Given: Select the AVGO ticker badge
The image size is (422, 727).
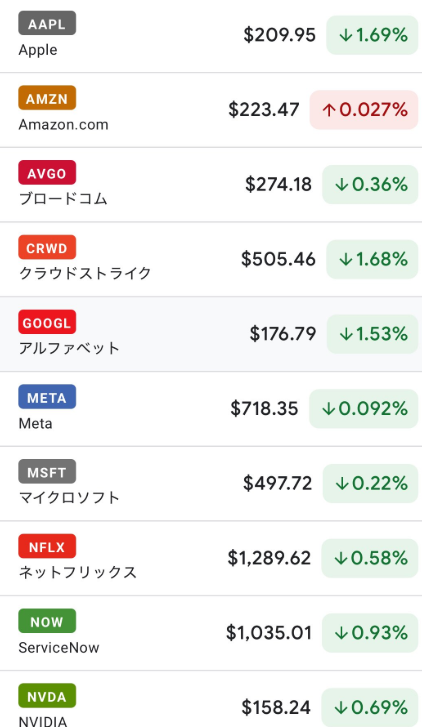Looking at the screenshot, I should pyautogui.click(x=47, y=172).
